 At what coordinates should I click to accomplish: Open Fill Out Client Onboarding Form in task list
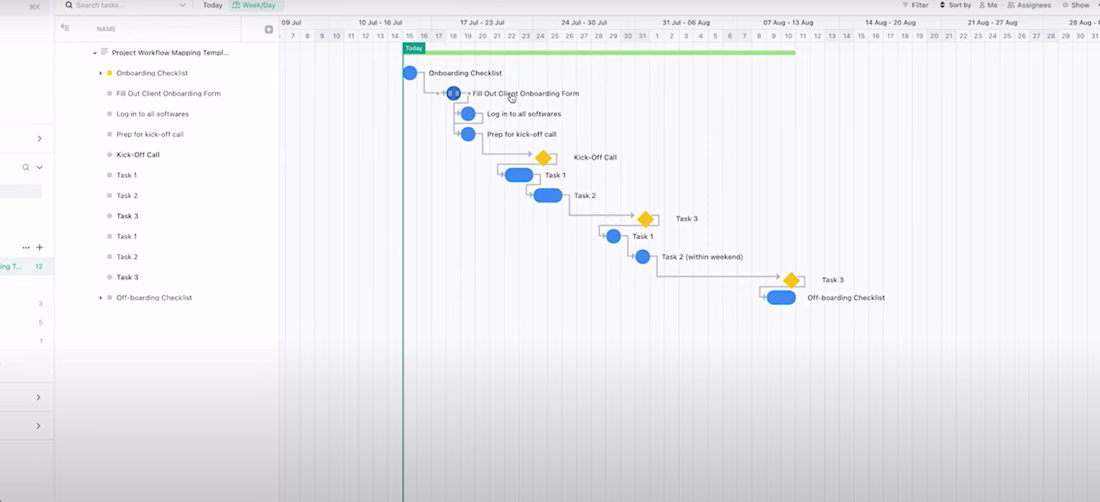point(168,93)
